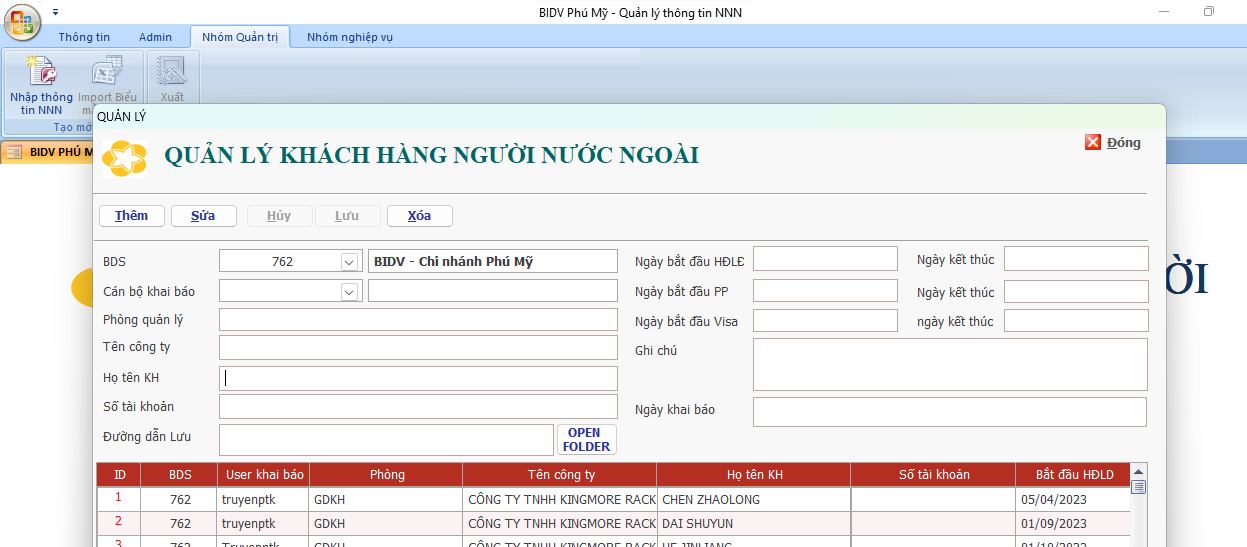Image resolution: width=1247 pixels, height=547 pixels.
Task: Click the date cell 05/04/2023
Action: tap(1073, 499)
